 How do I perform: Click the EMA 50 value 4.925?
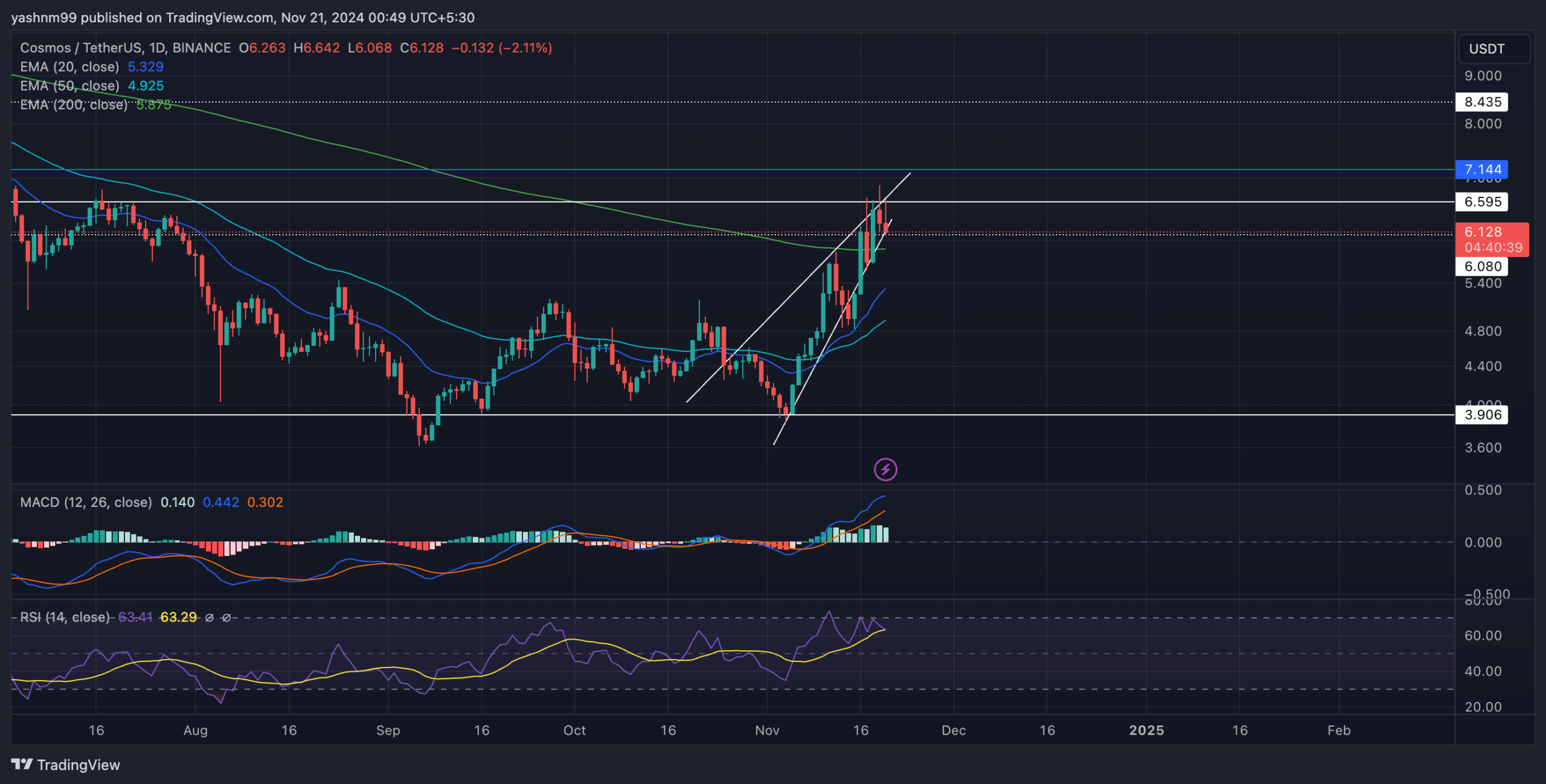pos(146,86)
